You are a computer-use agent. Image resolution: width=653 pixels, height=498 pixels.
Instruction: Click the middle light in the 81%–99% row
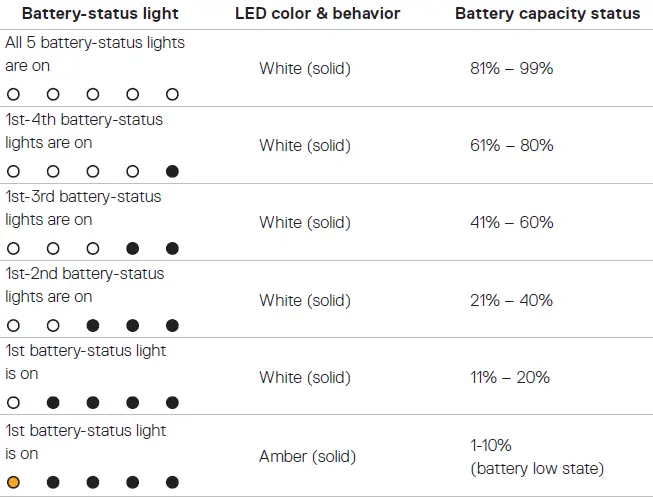coord(93,94)
